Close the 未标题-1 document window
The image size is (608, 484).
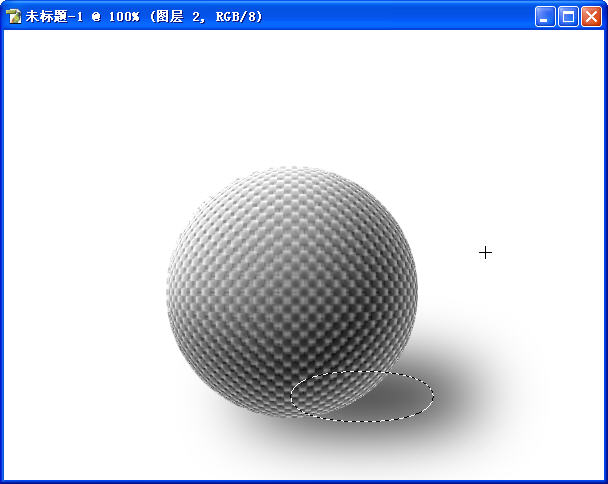[591, 17]
